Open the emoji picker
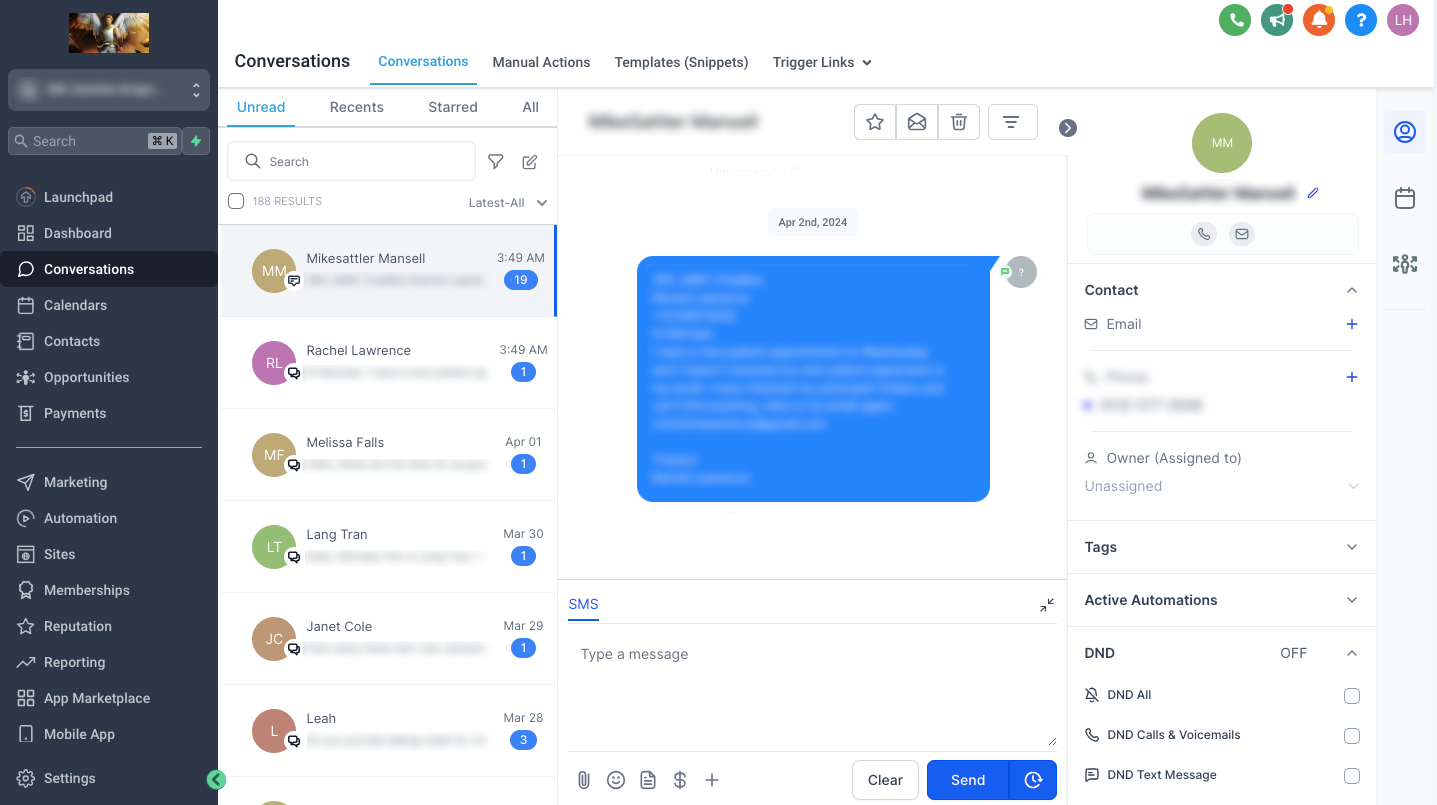 click(616, 780)
